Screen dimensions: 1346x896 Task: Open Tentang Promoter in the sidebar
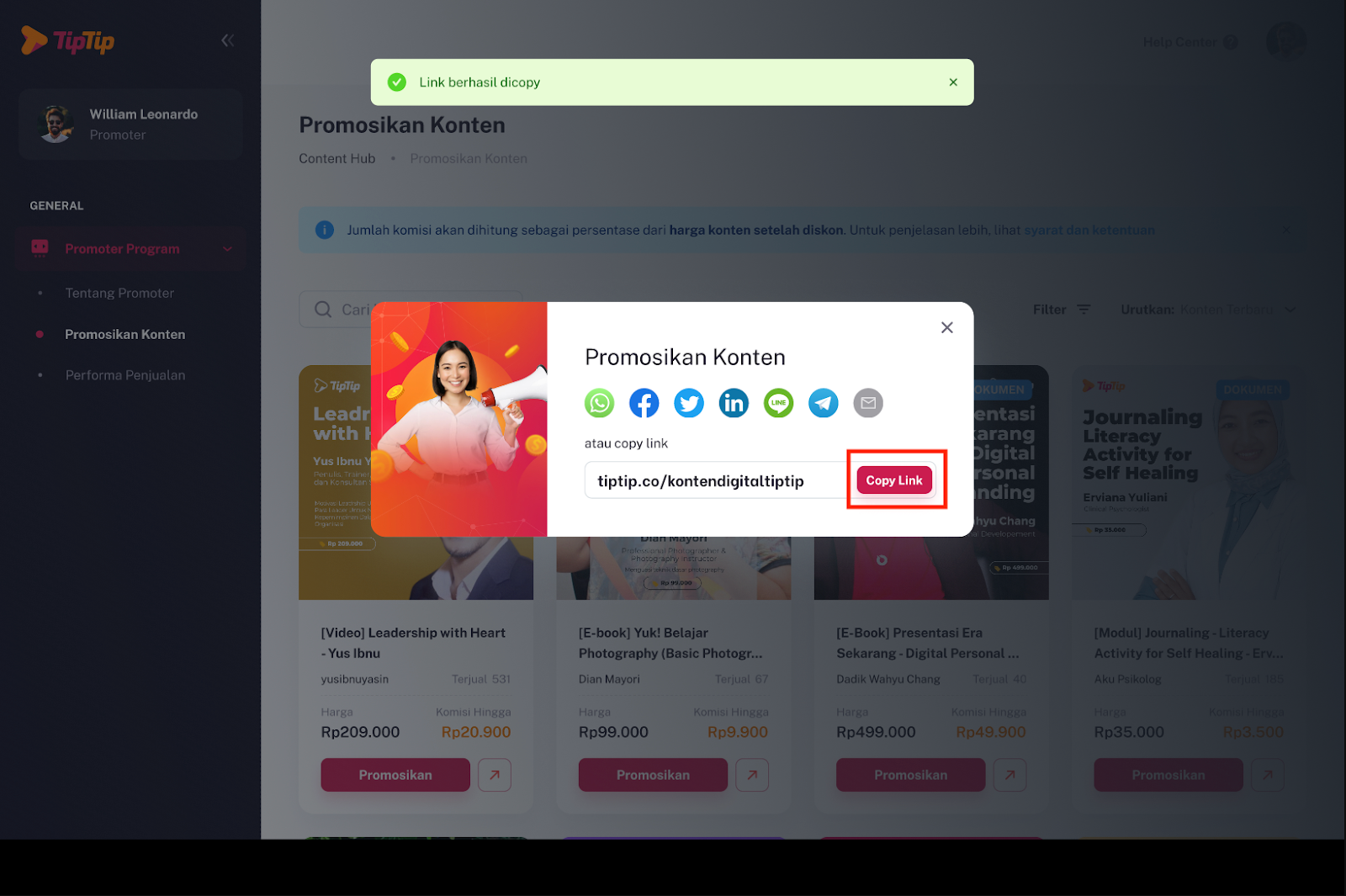(119, 293)
